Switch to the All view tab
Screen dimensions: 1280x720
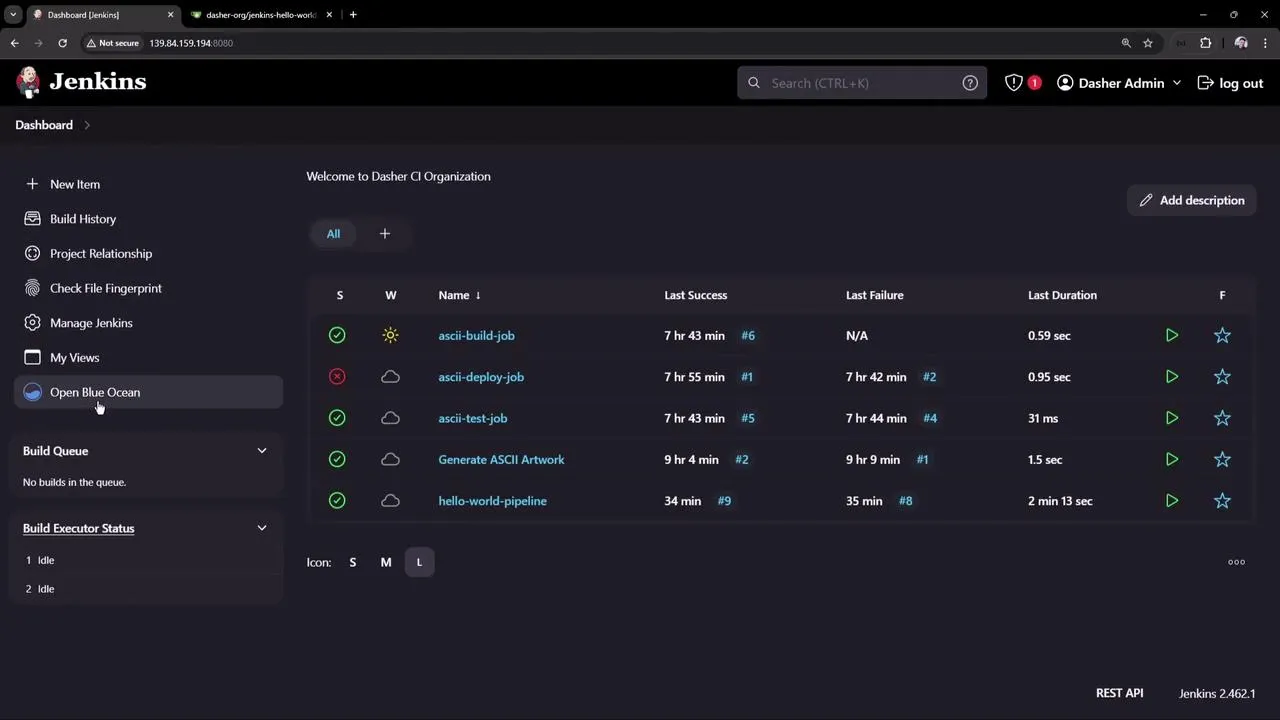(x=333, y=233)
